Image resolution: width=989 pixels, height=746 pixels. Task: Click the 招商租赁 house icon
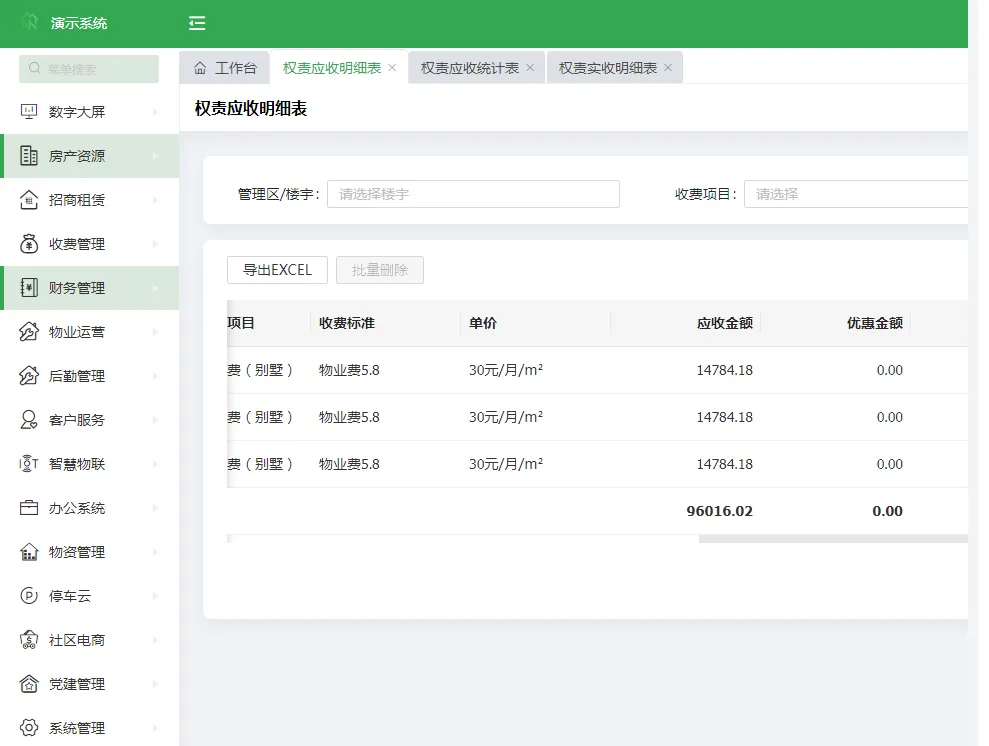pyautogui.click(x=29, y=200)
